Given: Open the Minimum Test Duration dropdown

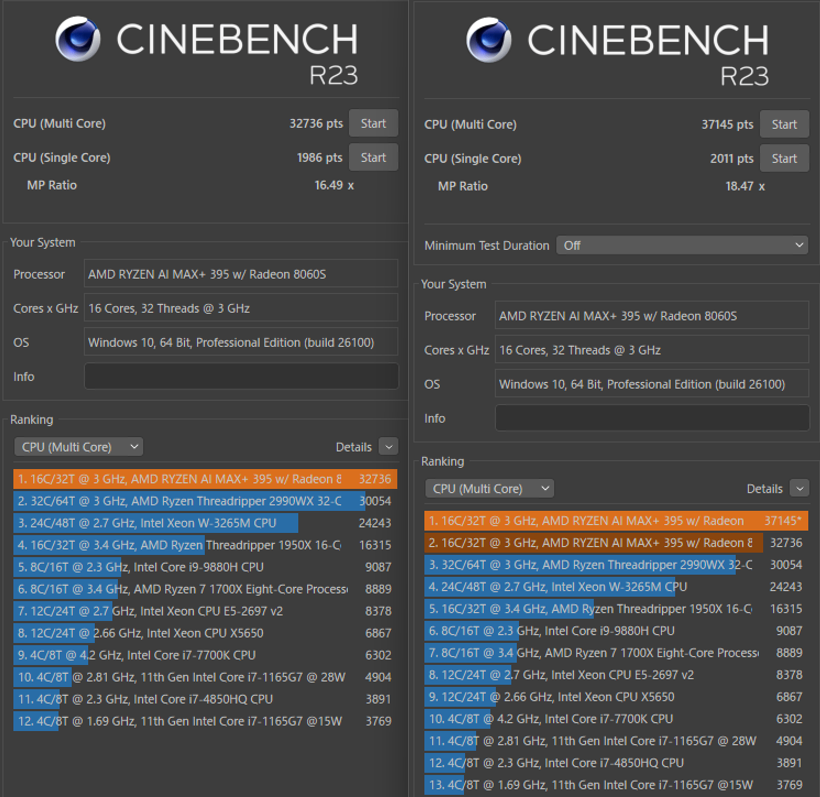Looking at the screenshot, I should (682, 245).
